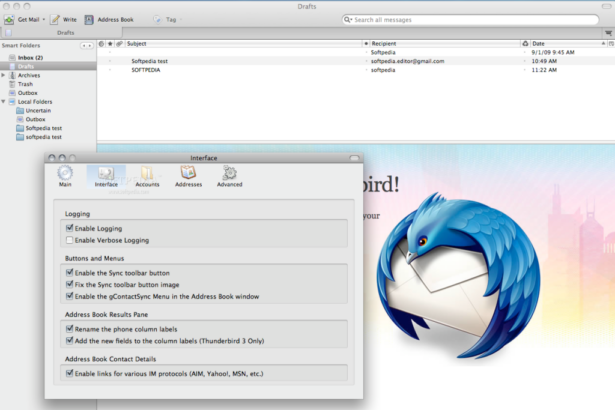Screen dimensions: 615x410
Task: Enable Verbose Logging checkbox
Action: pyautogui.click(x=69, y=241)
